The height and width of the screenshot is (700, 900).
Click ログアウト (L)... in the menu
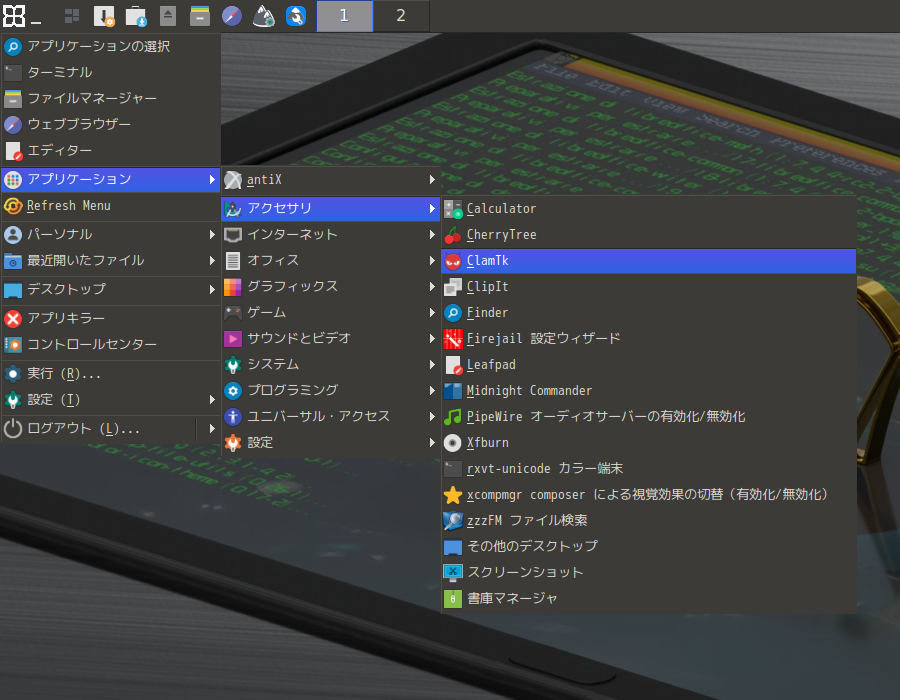pos(98,429)
